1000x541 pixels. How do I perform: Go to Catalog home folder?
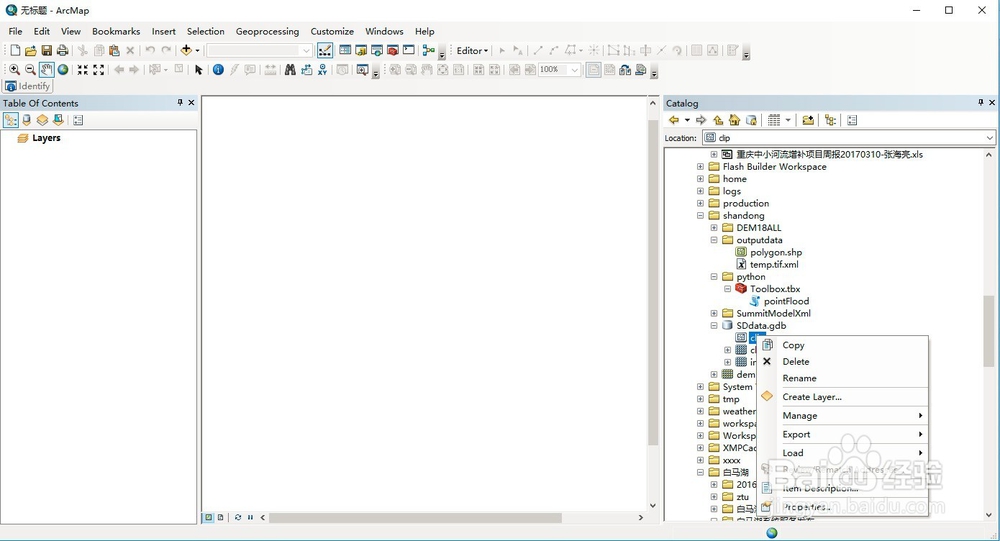coord(734,120)
